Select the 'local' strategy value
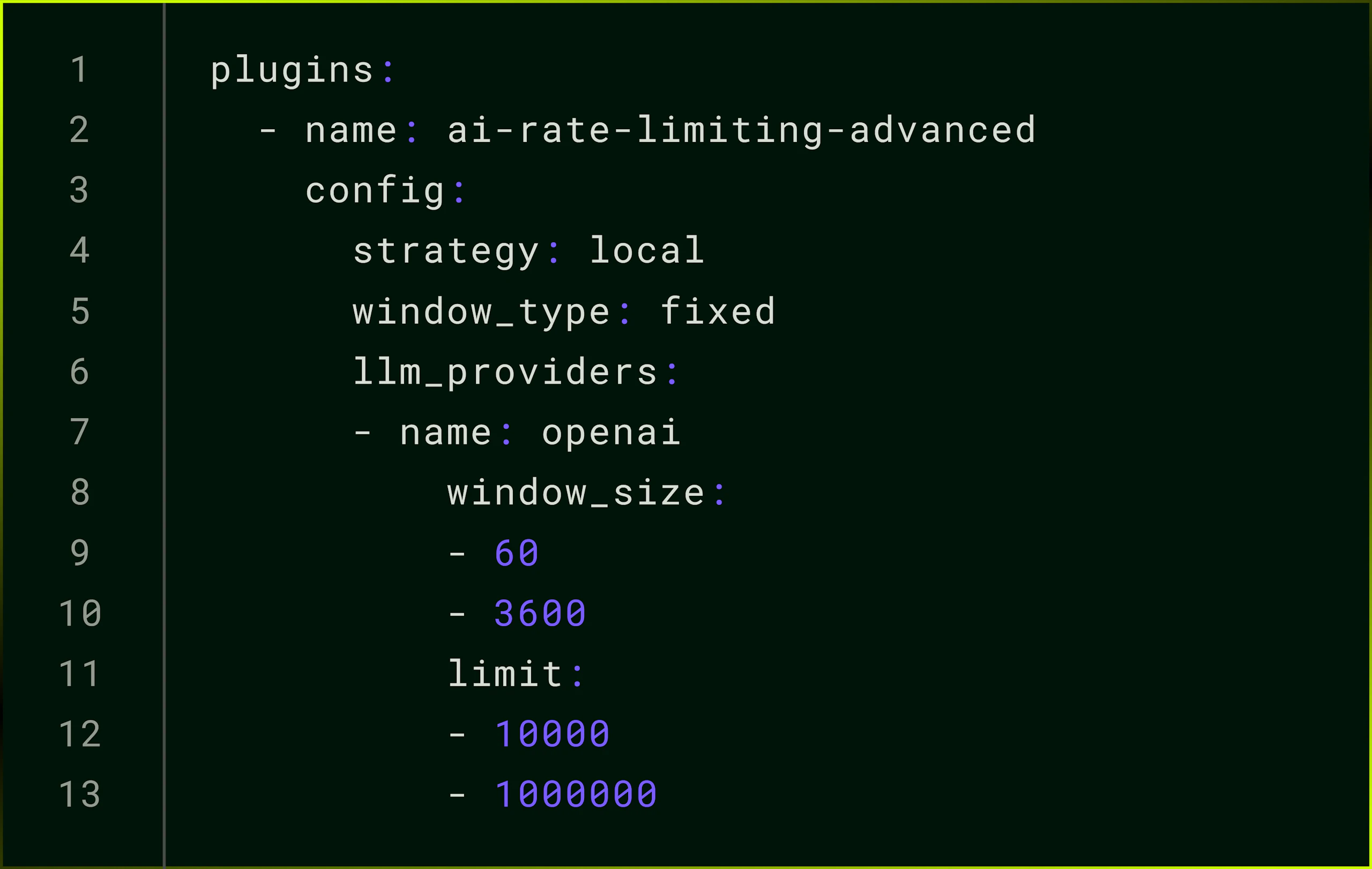 point(647,251)
